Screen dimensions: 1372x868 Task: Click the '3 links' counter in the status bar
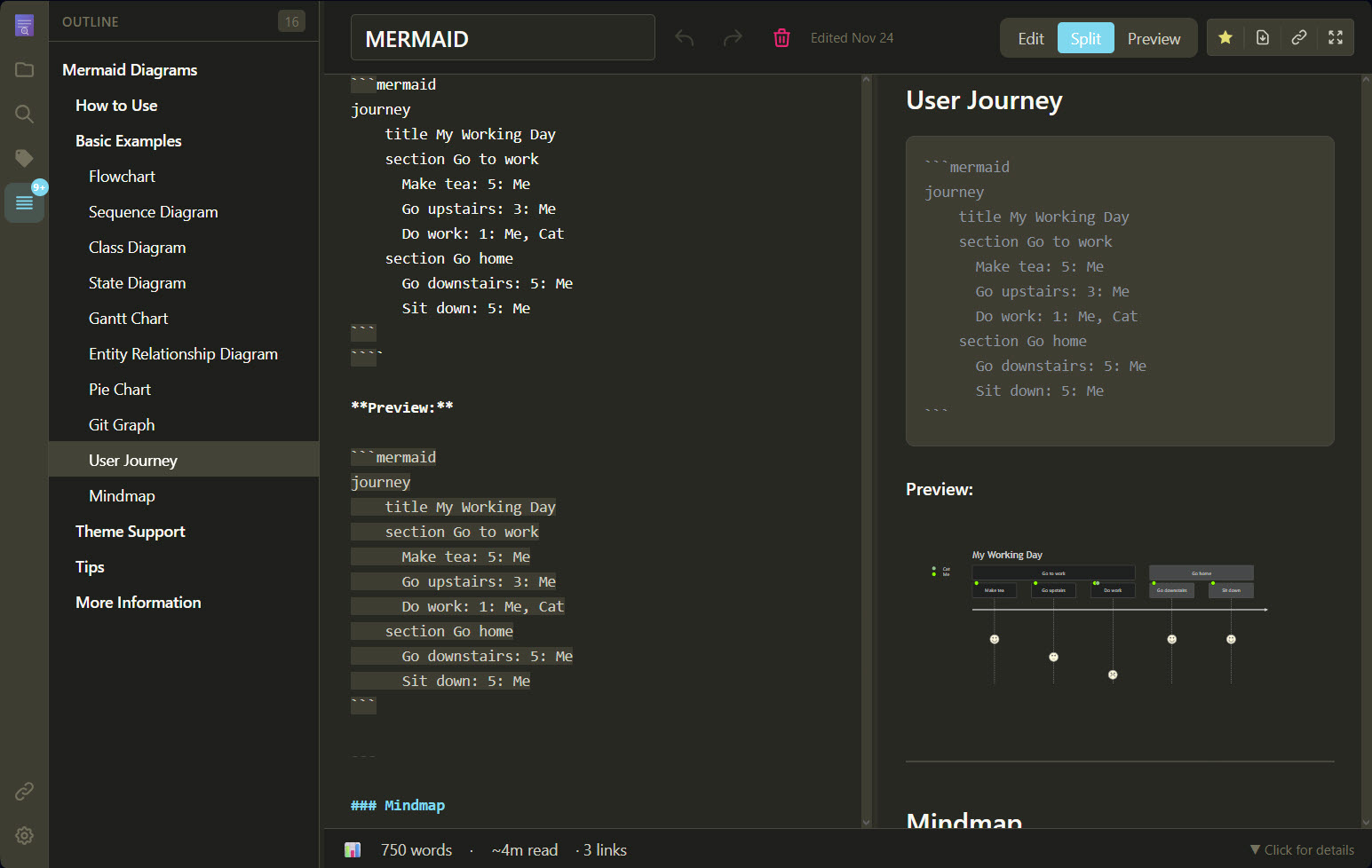point(602,849)
